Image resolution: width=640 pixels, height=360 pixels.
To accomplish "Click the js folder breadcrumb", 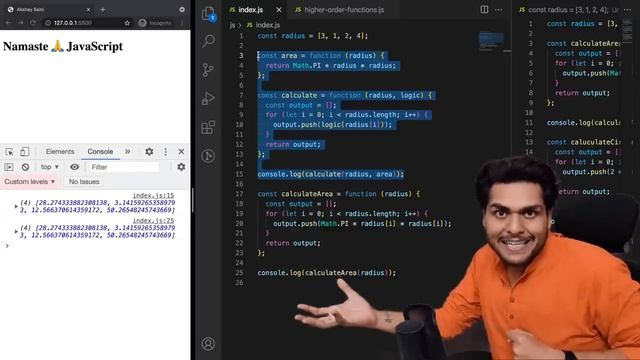I will [x=232, y=25].
